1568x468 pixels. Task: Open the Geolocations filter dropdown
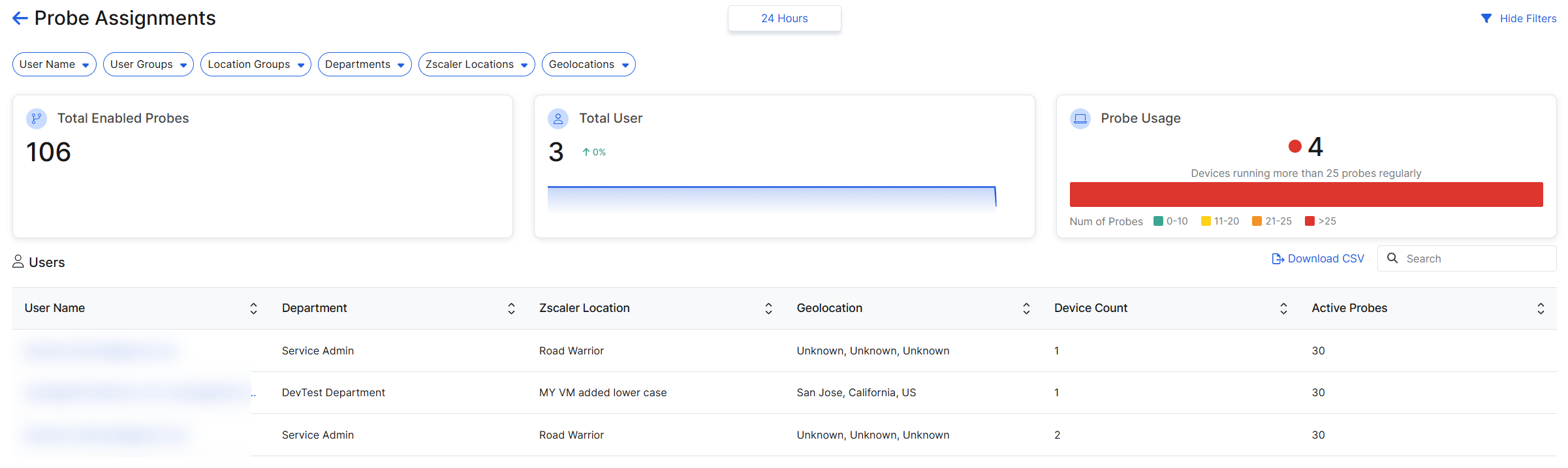pos(588,65)
